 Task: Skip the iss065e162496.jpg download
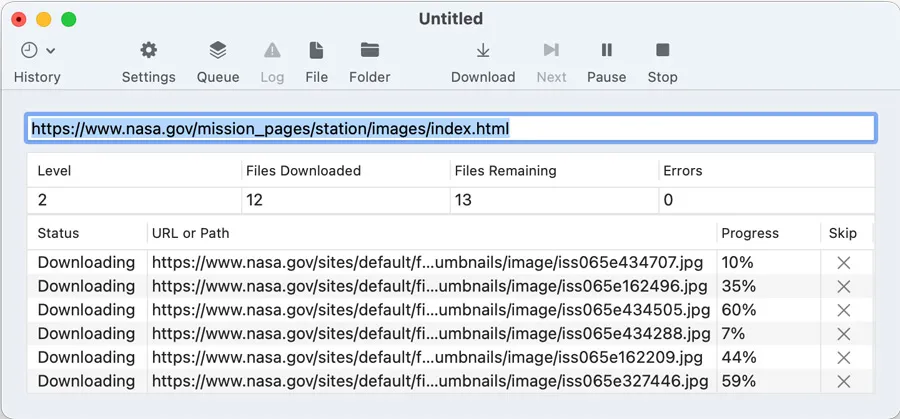(843, 286)
